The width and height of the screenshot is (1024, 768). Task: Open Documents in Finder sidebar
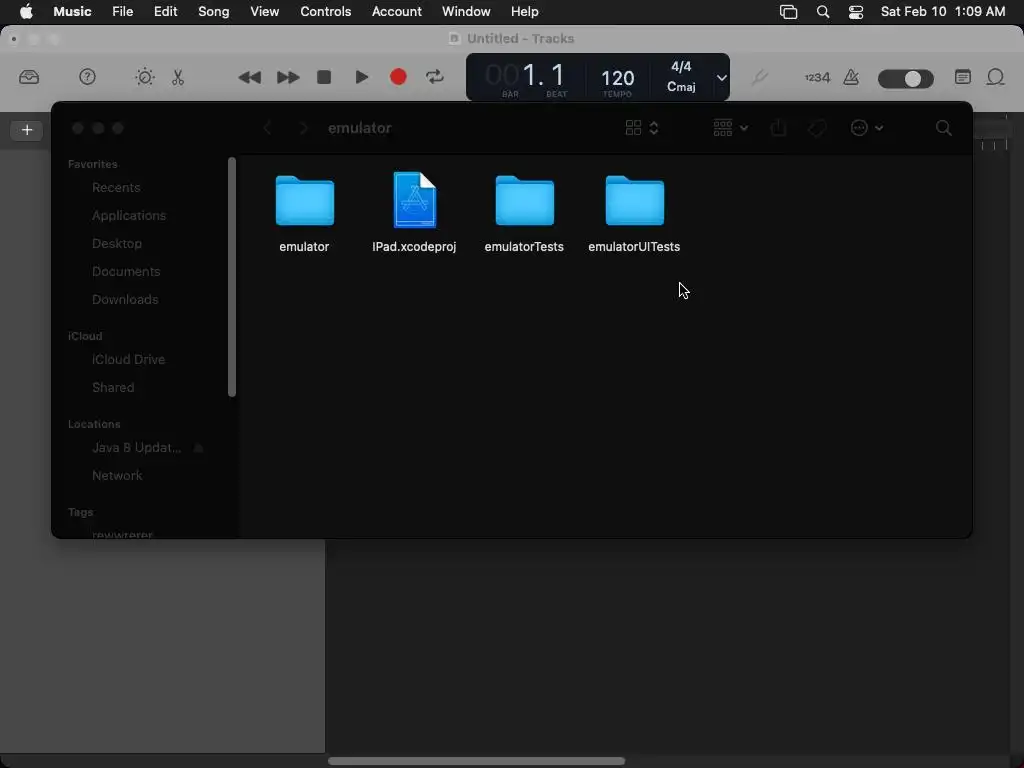(x=125, y=272)
